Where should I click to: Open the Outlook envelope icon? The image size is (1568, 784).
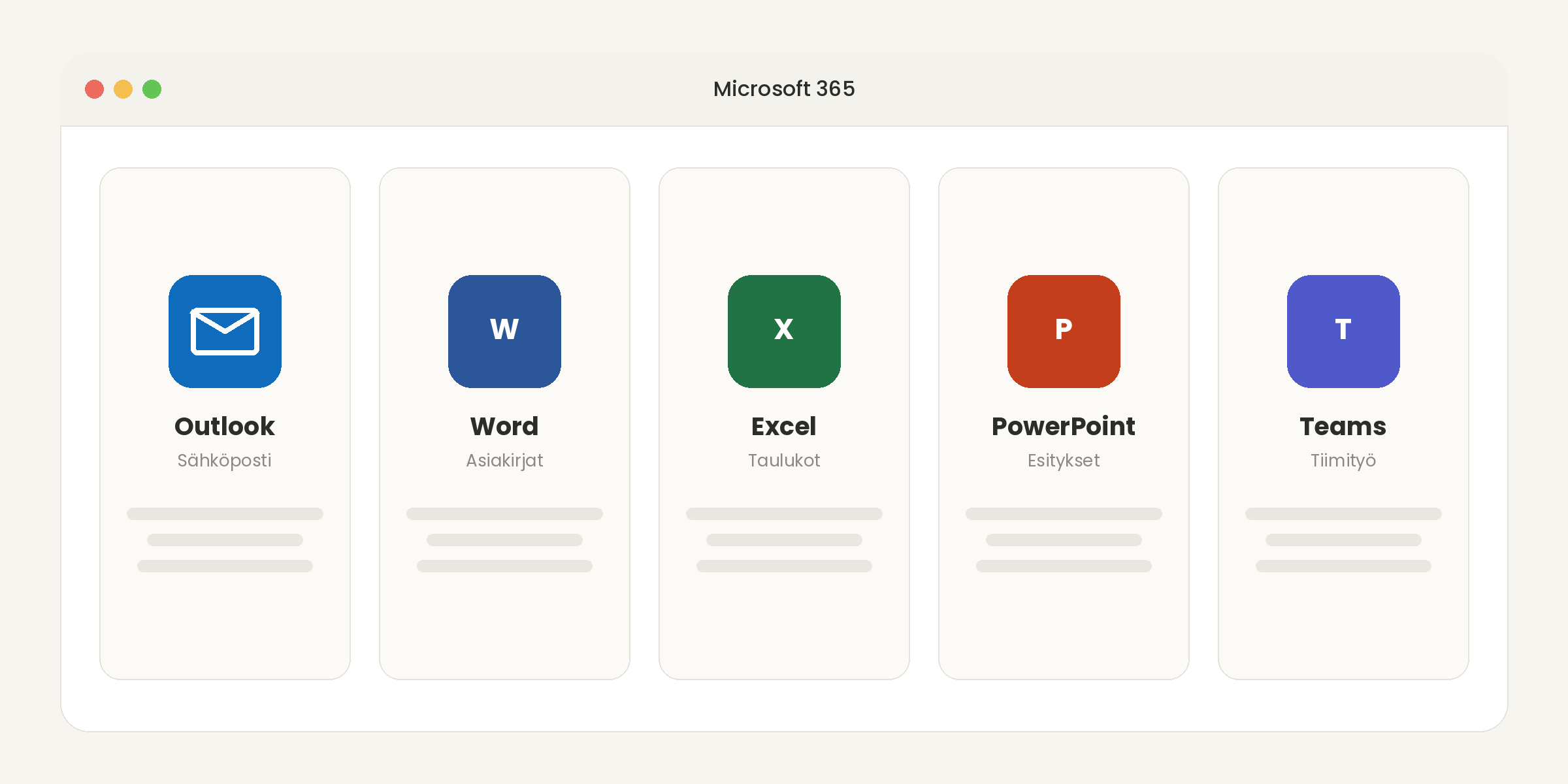pyautogui.click(x=225, y=331)
